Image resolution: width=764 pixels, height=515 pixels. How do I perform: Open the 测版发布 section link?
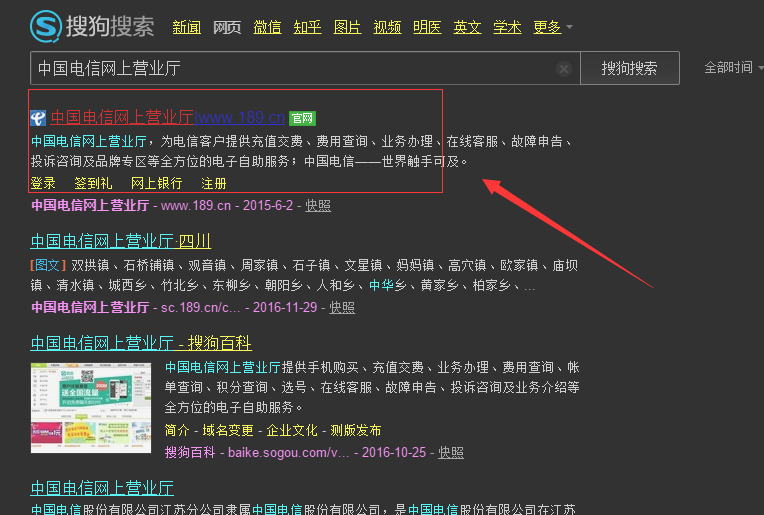tap(356, 430)
